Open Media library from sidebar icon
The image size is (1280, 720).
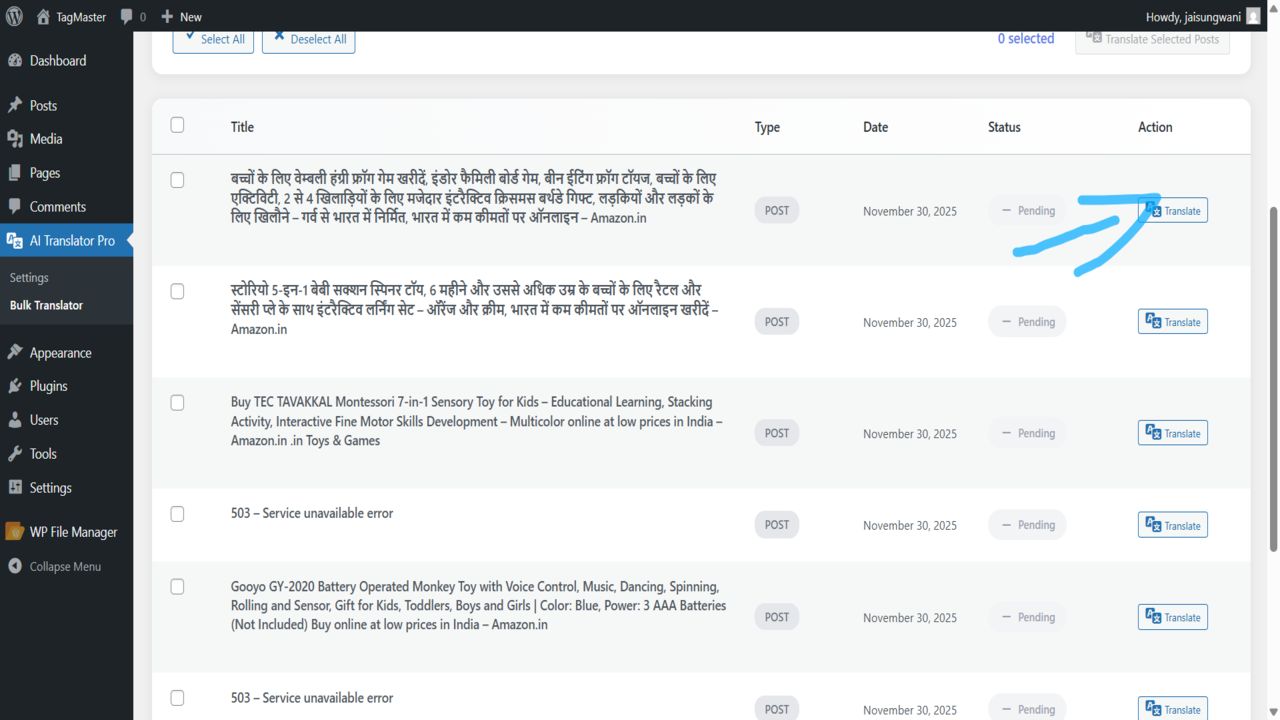15,139
